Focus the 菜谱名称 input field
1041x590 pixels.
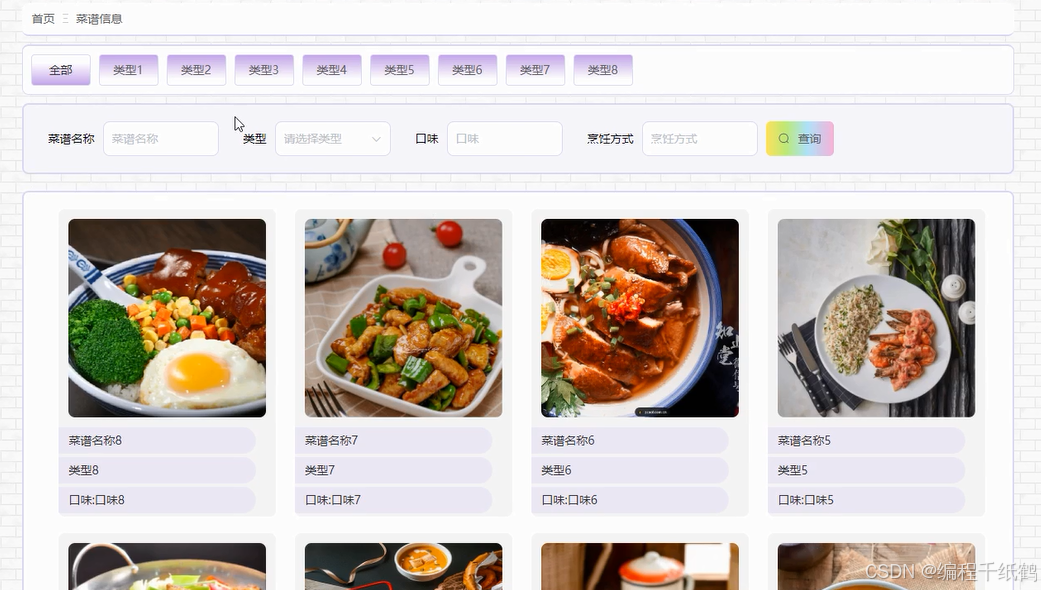coord(161,139)
